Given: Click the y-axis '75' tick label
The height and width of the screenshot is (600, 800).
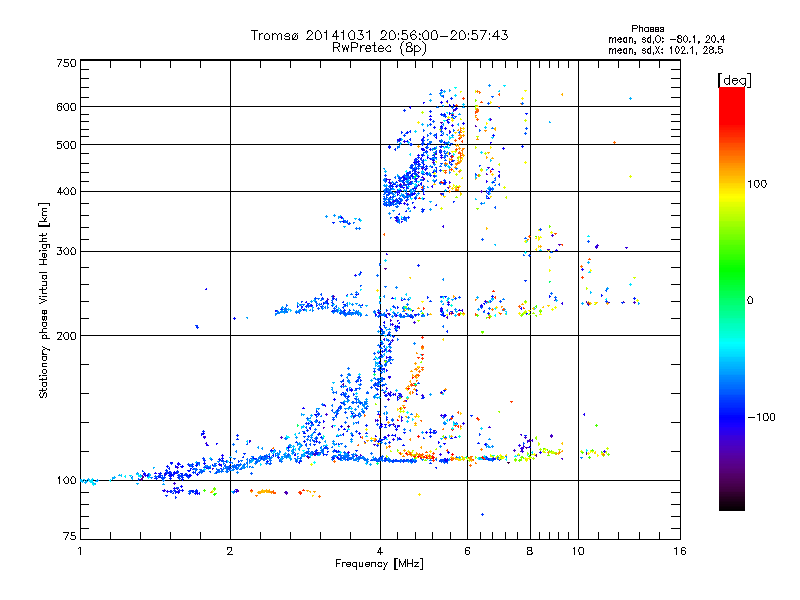Looking at the screenshot, I should coord(70,536).
